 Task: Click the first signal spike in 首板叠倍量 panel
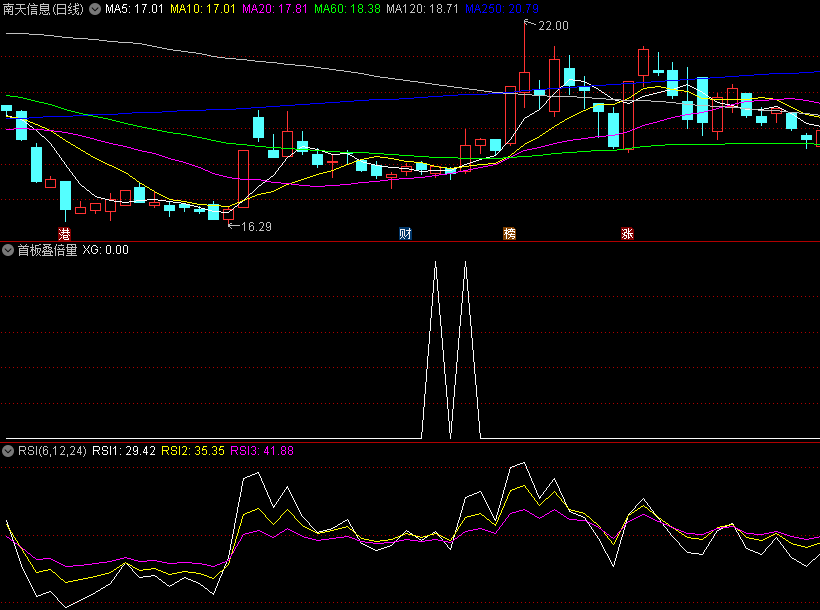[x=436, y=349]
